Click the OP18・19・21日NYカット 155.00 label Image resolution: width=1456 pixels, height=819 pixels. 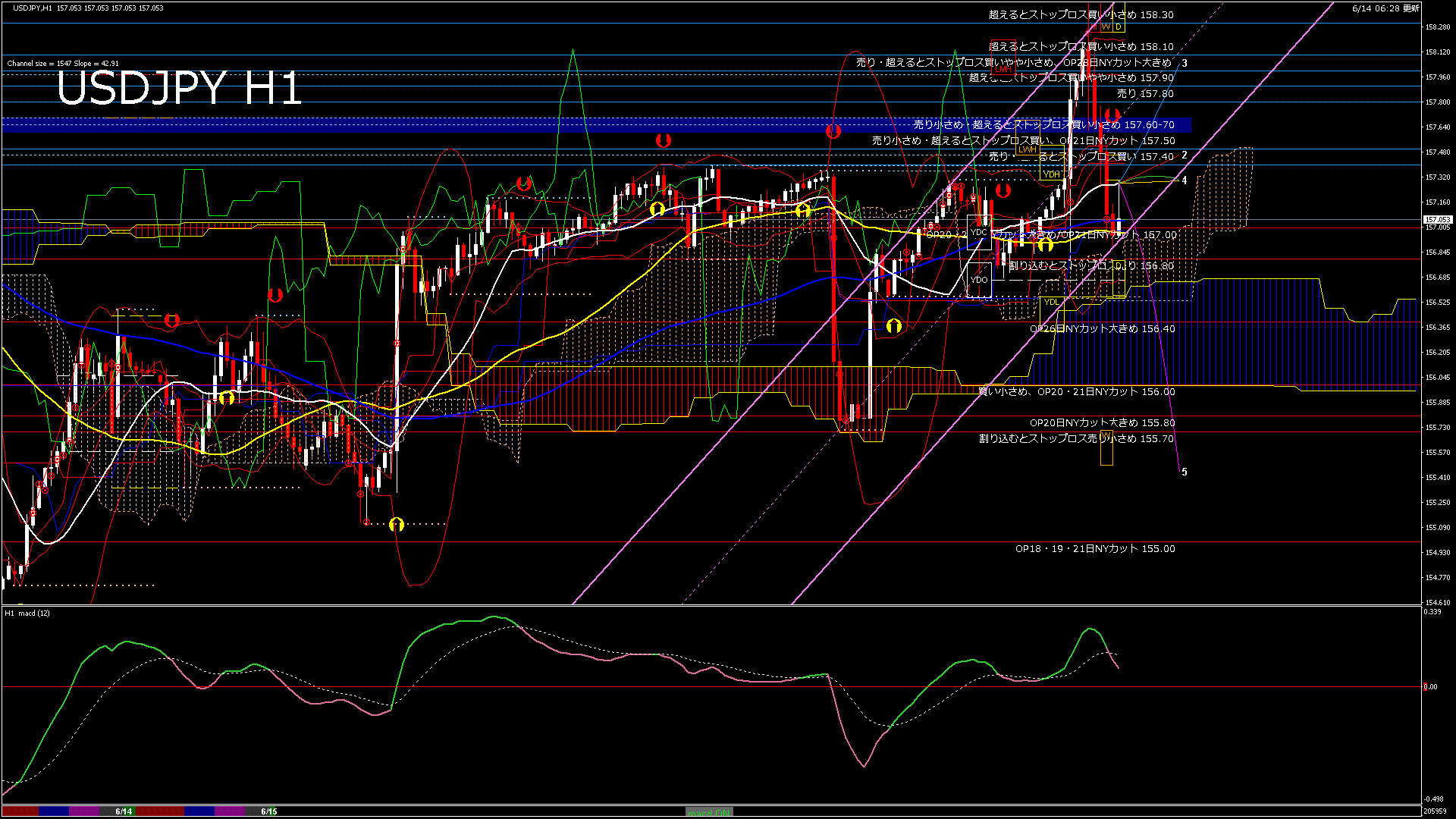pos(1095,549)
